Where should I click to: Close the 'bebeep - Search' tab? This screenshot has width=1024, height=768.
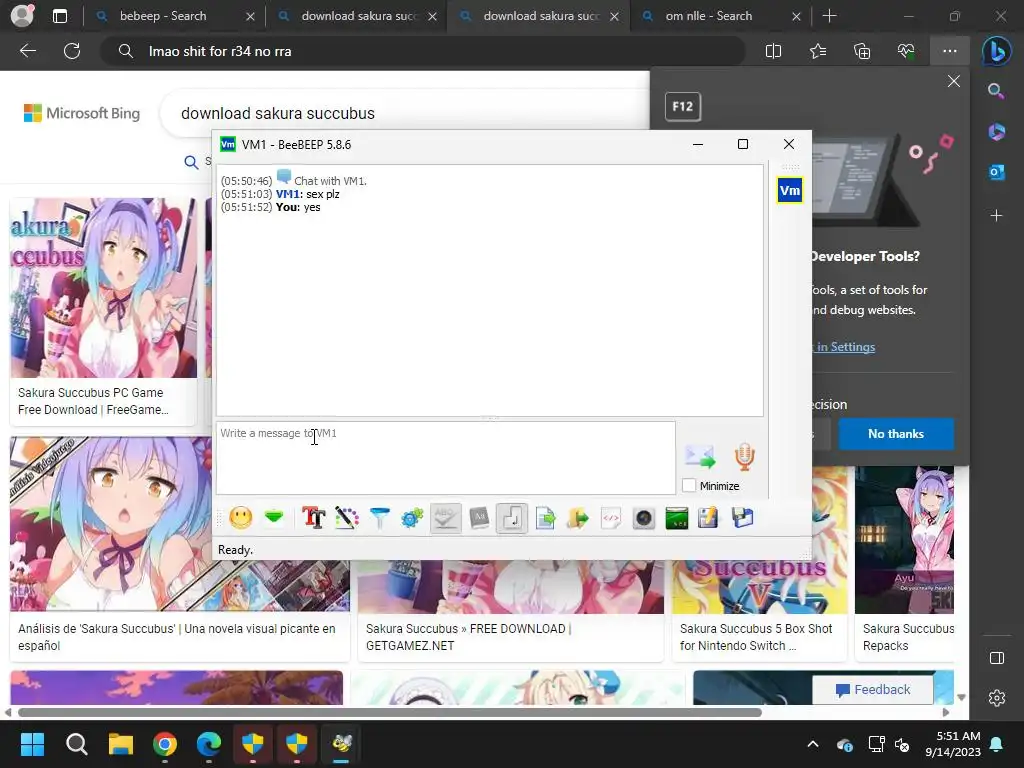point(250,16)
